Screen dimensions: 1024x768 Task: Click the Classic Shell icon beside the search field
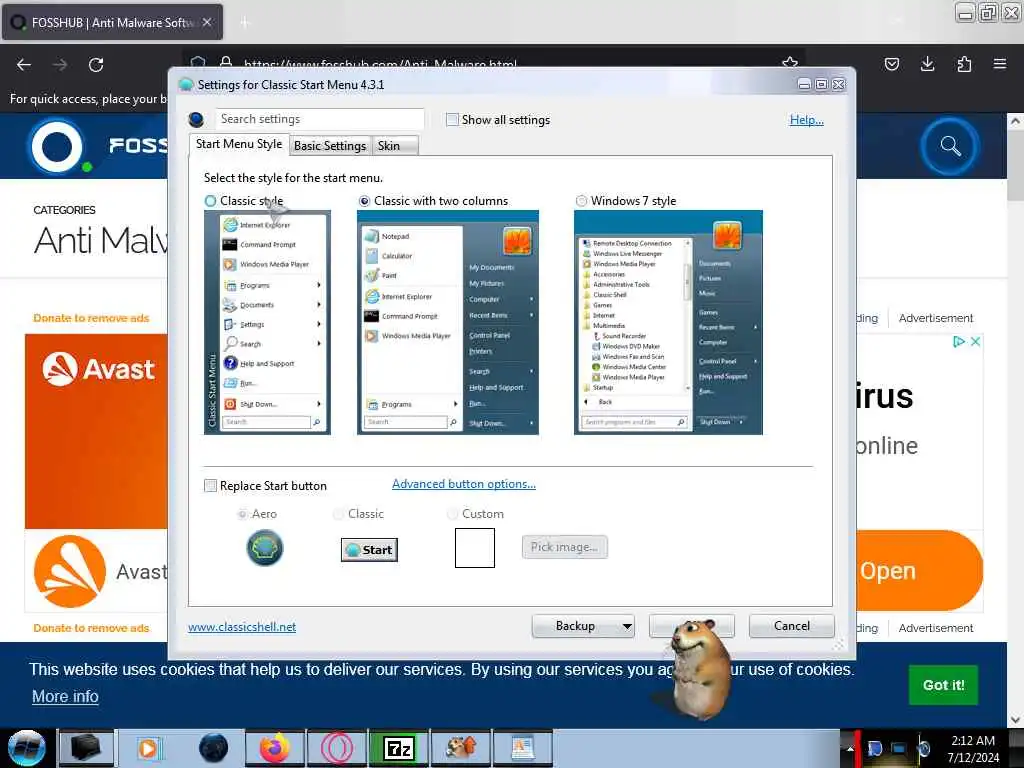click(196, 120)
